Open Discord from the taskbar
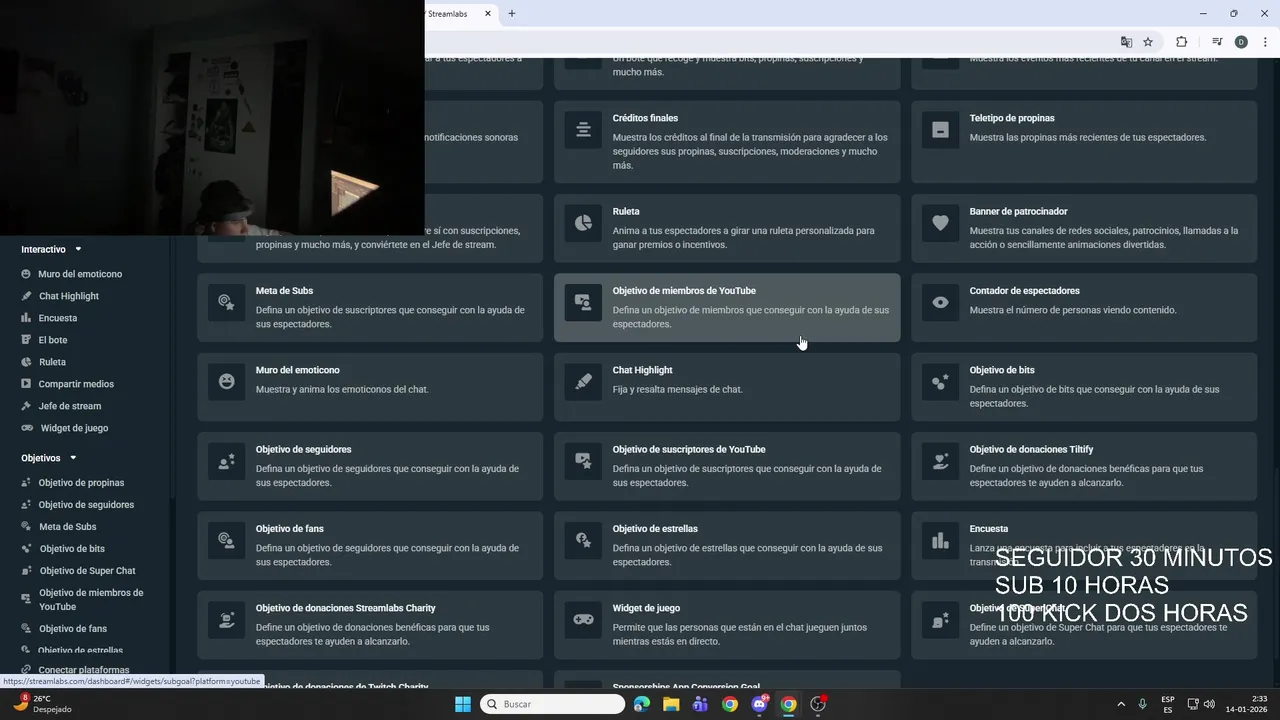Image resolution: width=1280 pixels, height=720 pixels. (759, 704)
